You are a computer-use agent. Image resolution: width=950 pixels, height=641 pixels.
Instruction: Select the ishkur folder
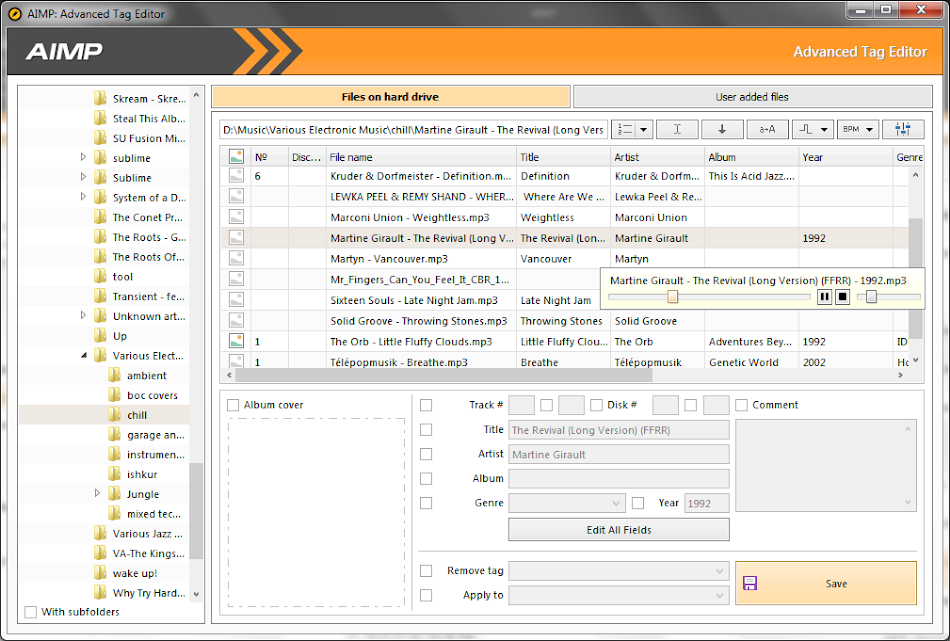[x=142, y=474]
